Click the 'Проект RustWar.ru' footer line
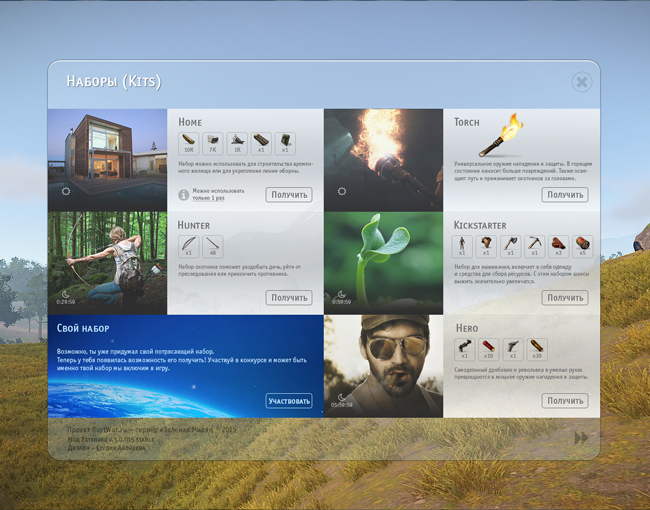The image size is (650, 510). tap(152, 430)
